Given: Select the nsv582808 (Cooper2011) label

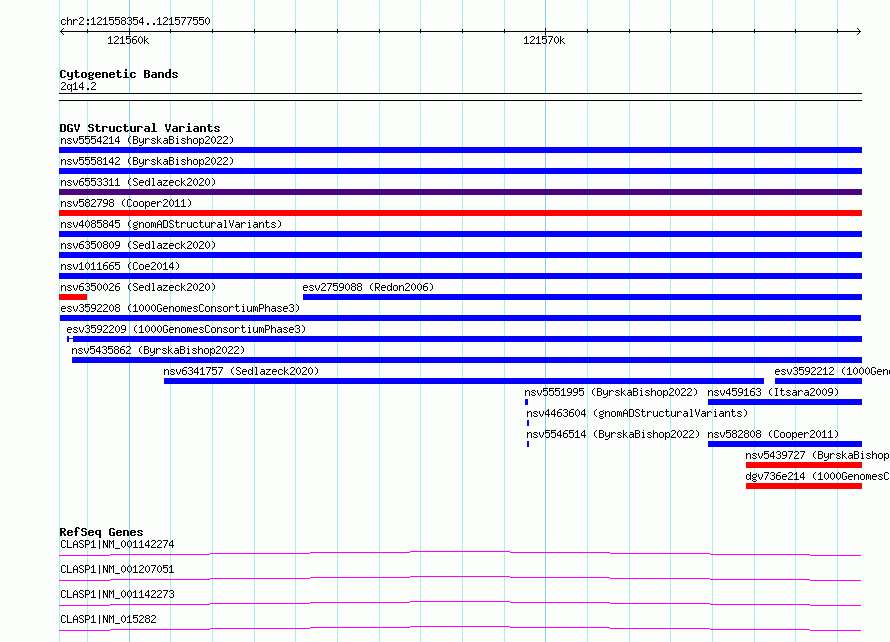Looking at the screenshot, I should point(773,434).
